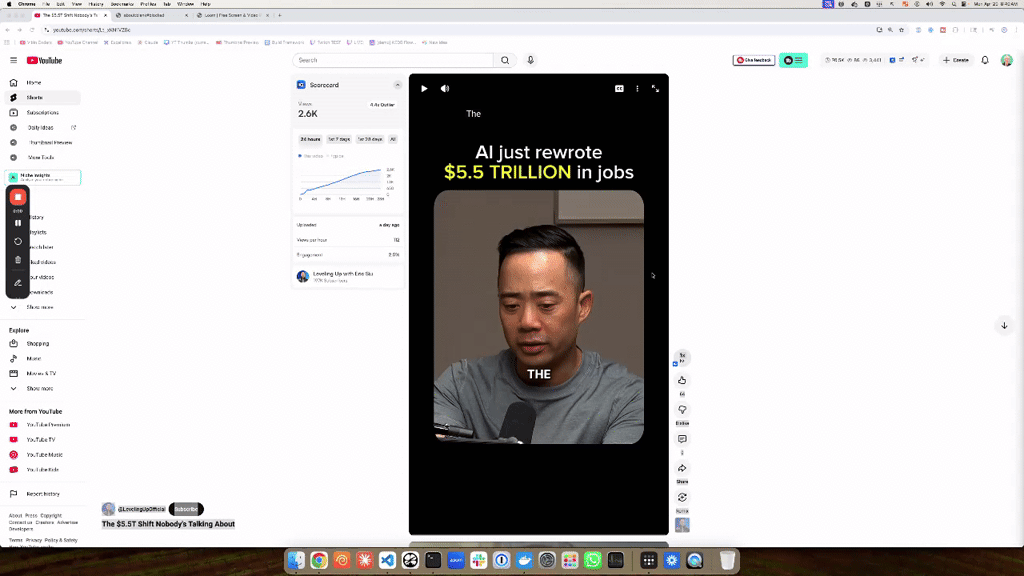Image resolution: width=1024 pixels, height=576 pixels.
Task: Select the 1st 7 days range tab
Action: point(339,139)
